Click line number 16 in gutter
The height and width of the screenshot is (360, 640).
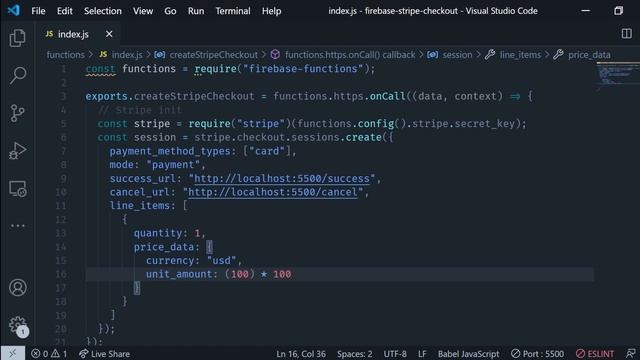60,274
